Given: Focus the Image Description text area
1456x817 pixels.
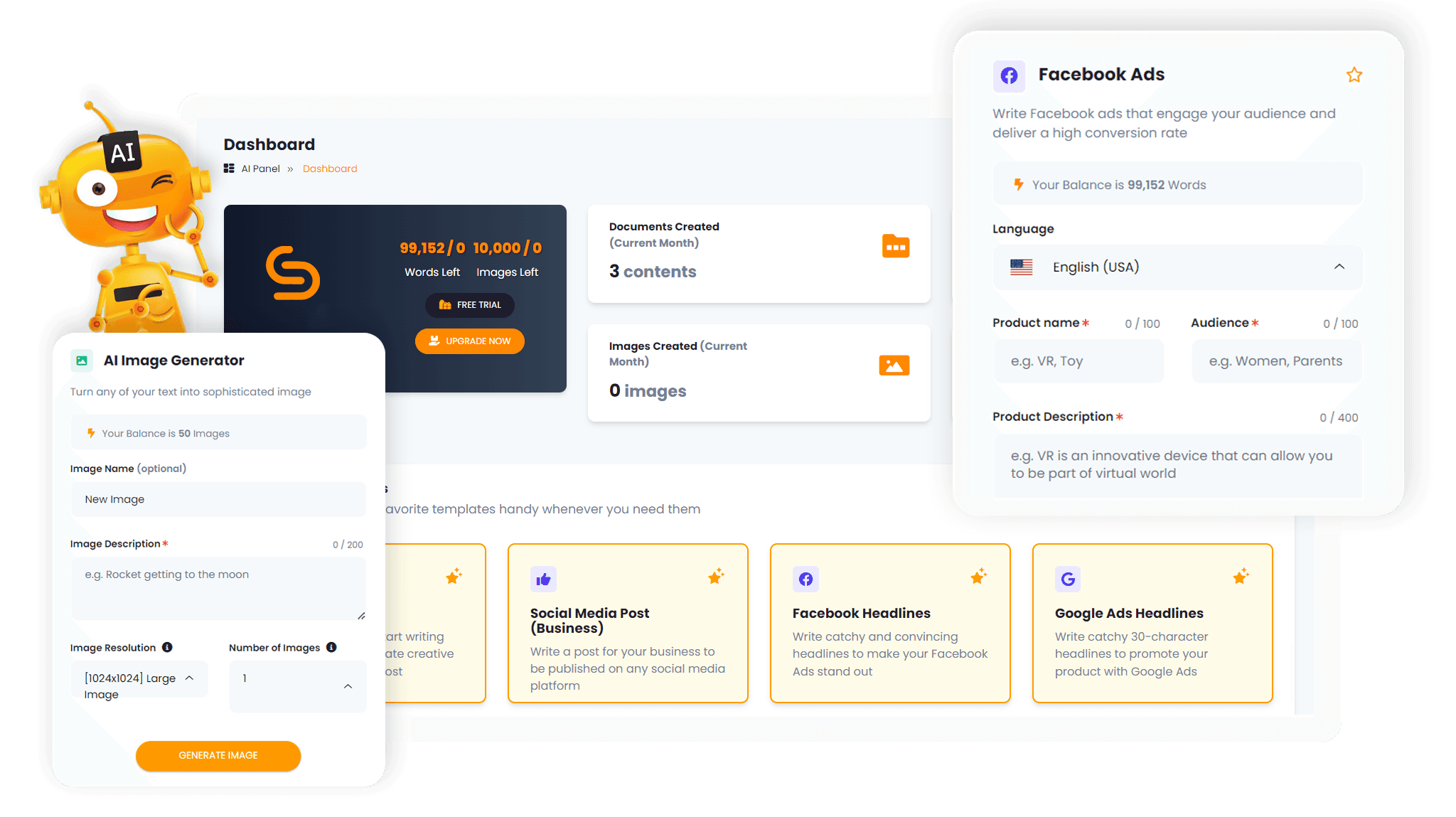Looking at the screenshot, I should pyautogui.click(x=218, y=588).
